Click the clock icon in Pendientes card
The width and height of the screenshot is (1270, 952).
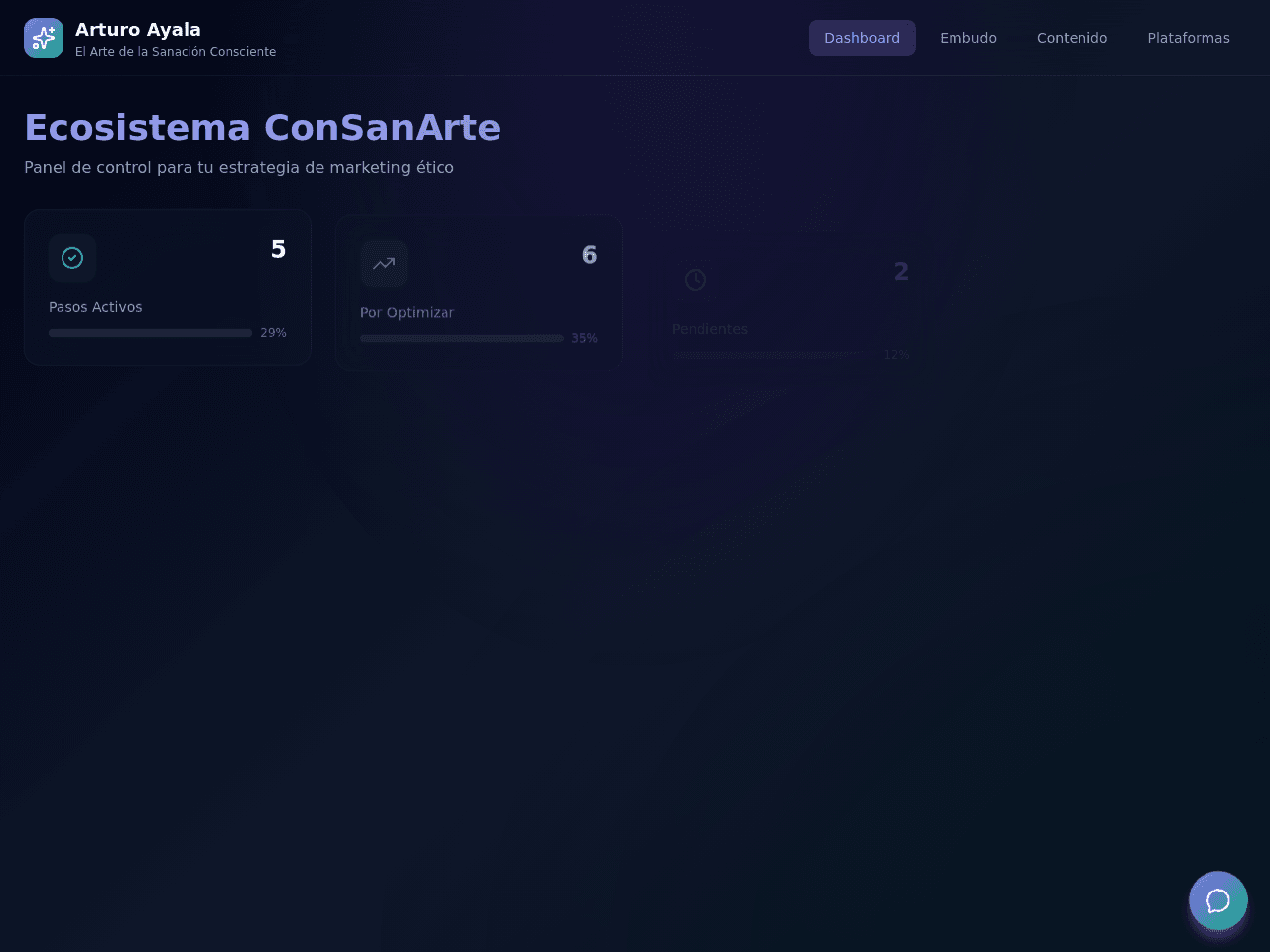click(696, 280)
